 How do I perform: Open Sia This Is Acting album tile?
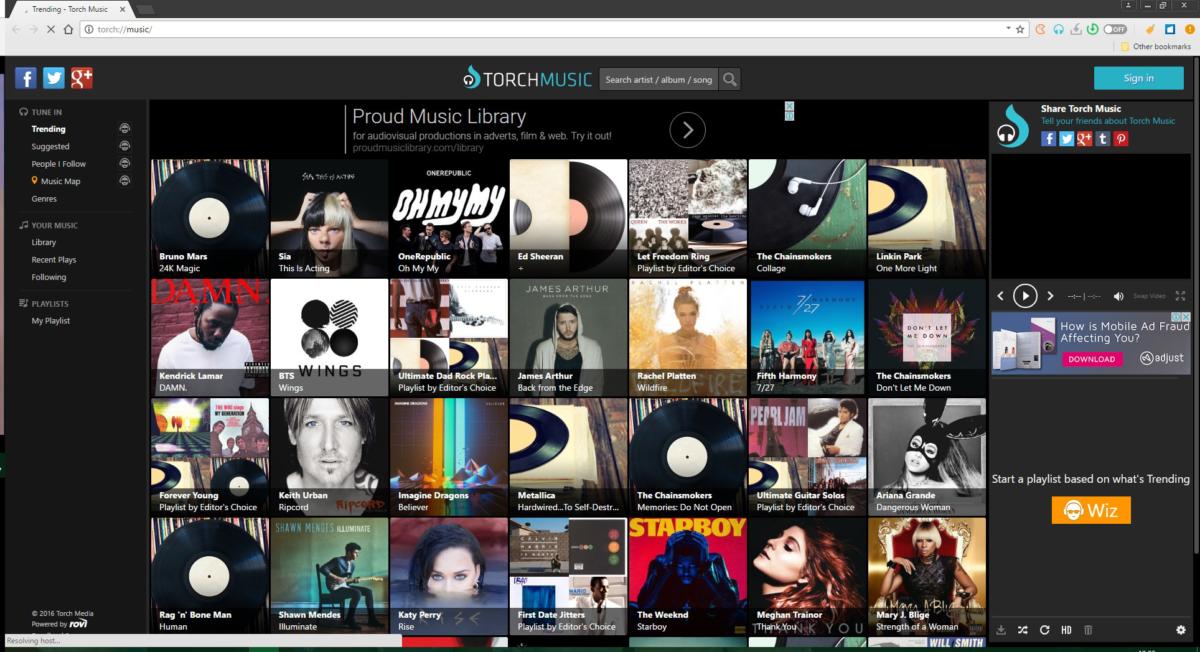(x=329, y=217)
